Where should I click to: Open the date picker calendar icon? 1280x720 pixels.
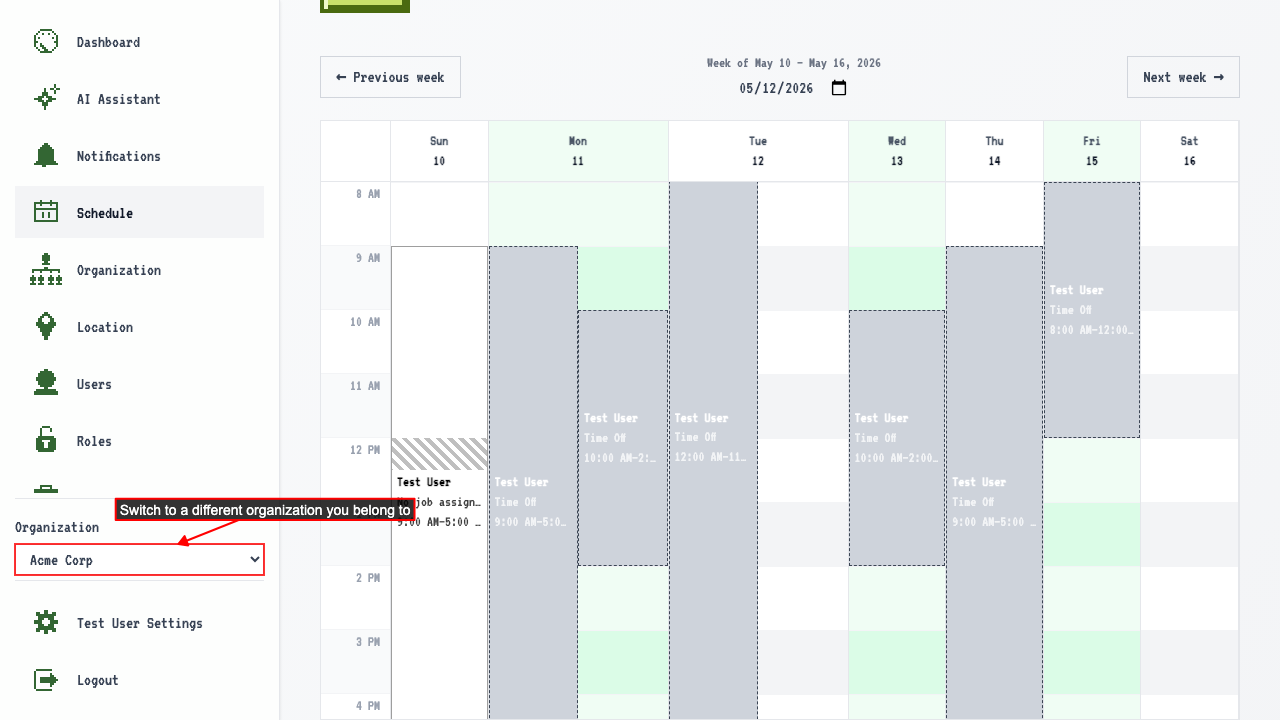839,88
